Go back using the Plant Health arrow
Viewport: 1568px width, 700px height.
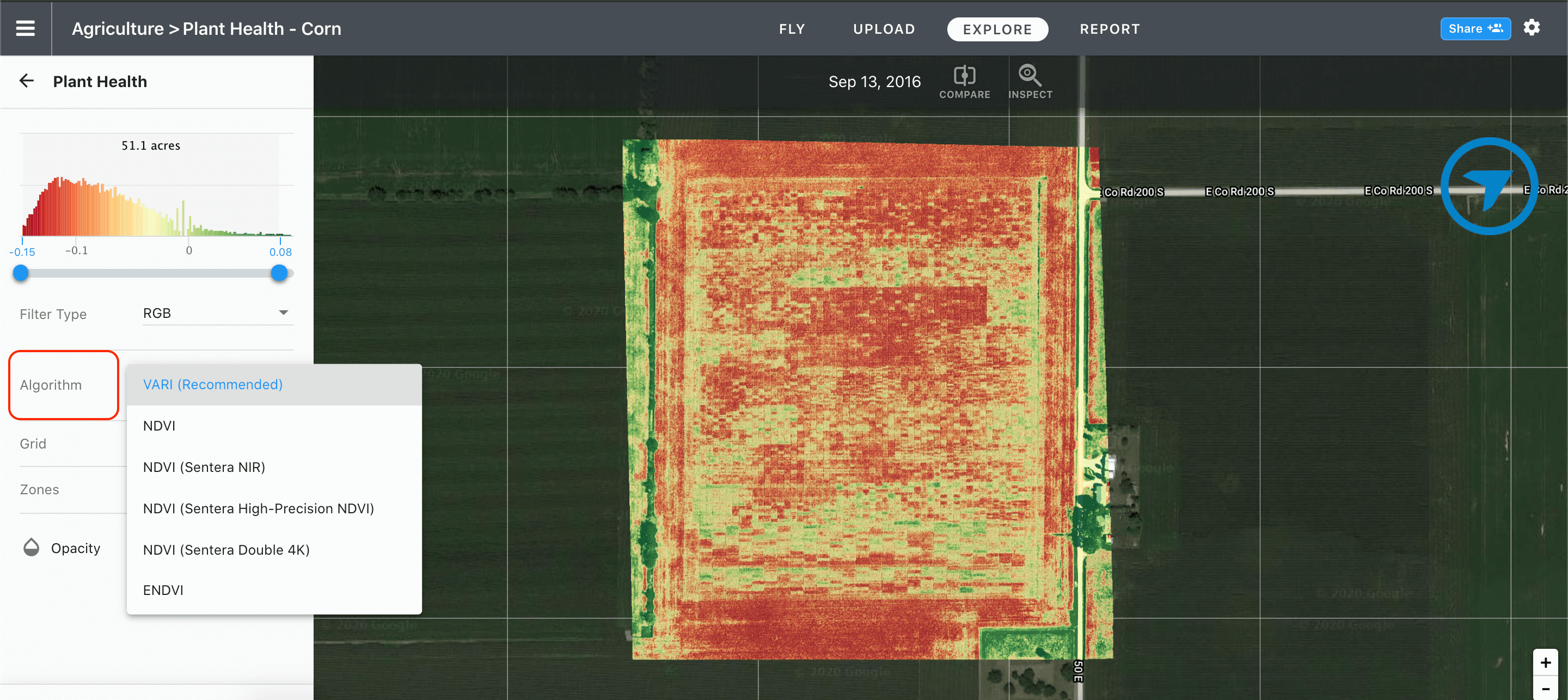point(26,81)
